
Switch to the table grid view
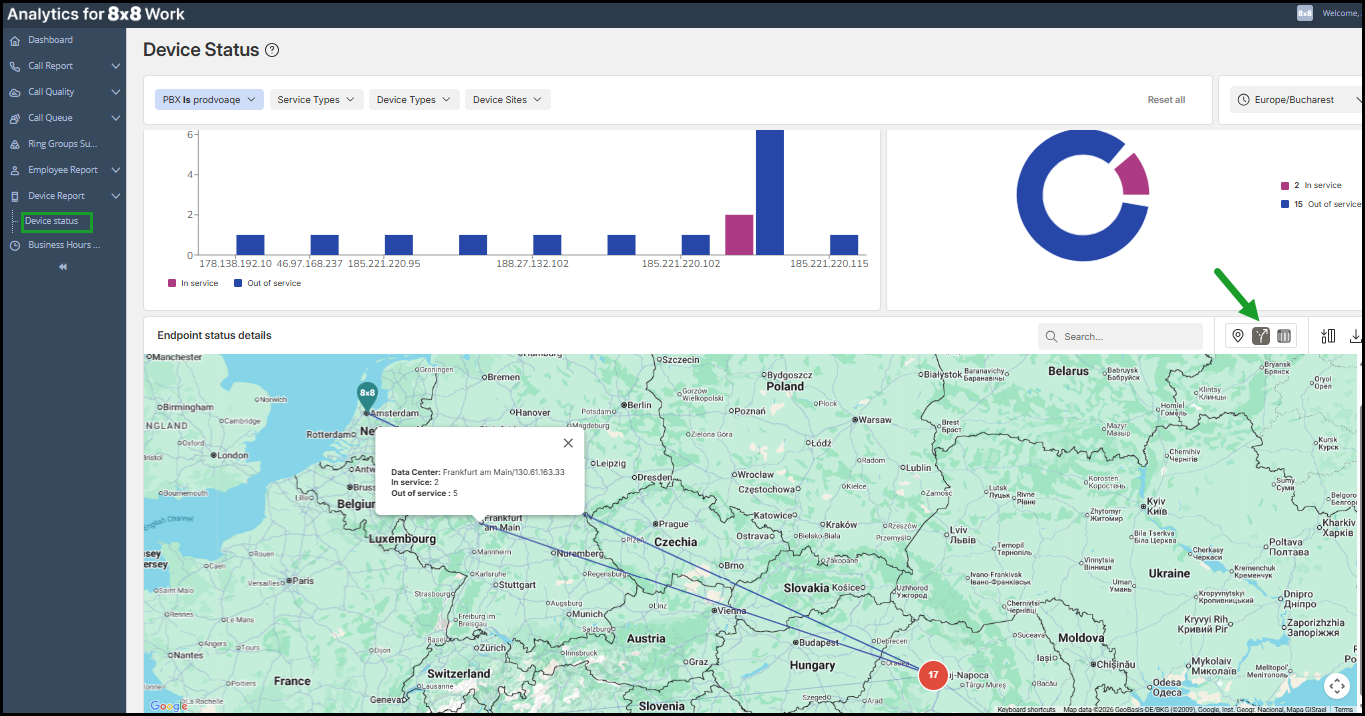tap(1284, 336)
